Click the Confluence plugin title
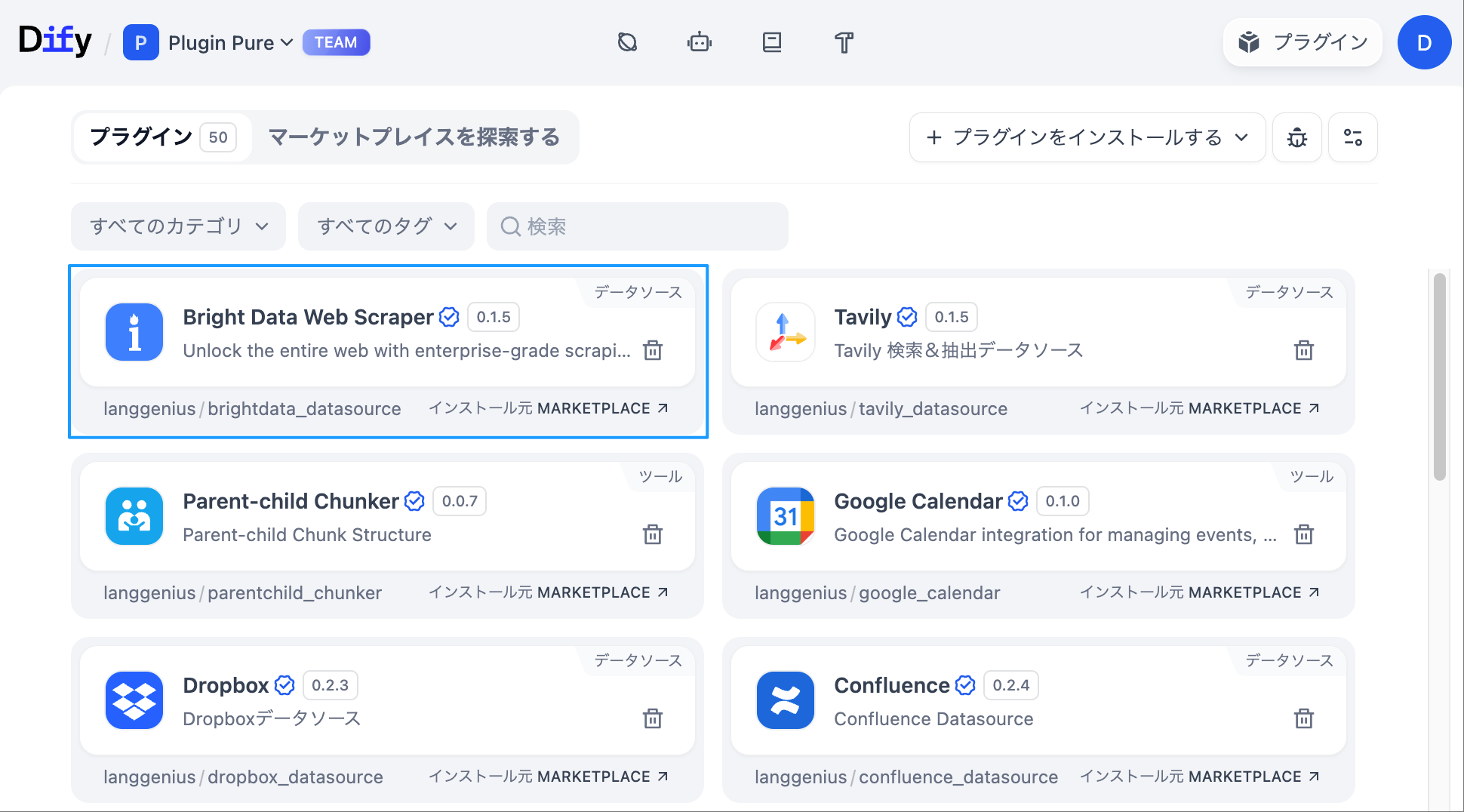 pos(892,685)
